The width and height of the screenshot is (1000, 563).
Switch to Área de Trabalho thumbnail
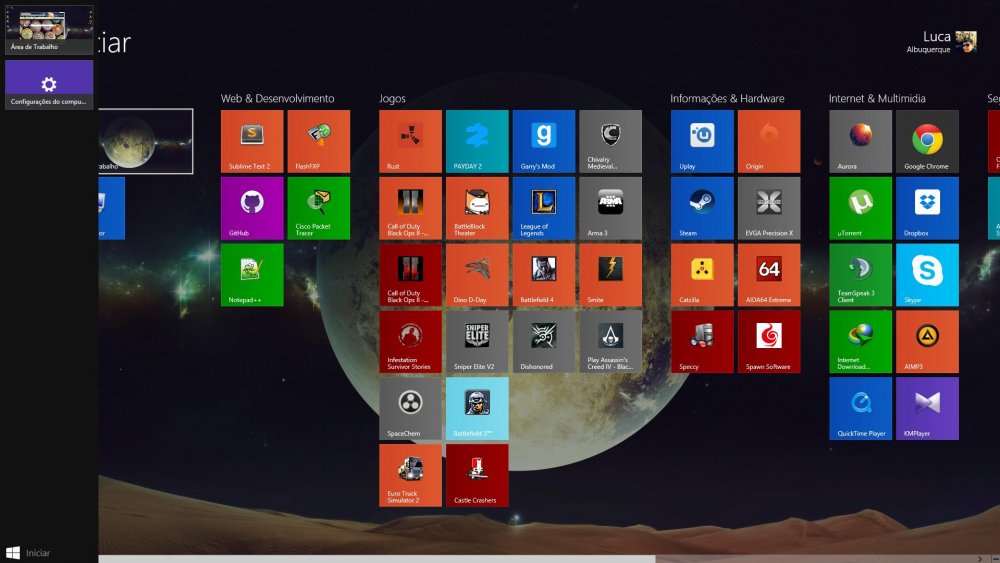[49, 29]
